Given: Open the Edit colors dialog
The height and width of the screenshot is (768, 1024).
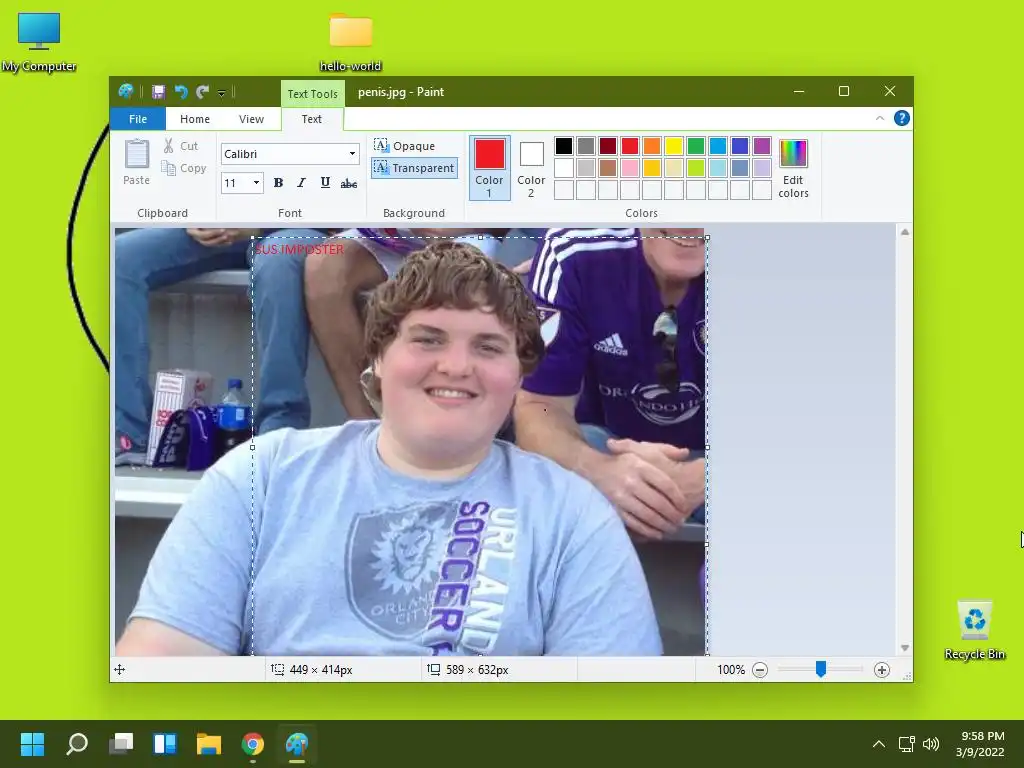Looking at the screenshot, I should pos(793,168).
